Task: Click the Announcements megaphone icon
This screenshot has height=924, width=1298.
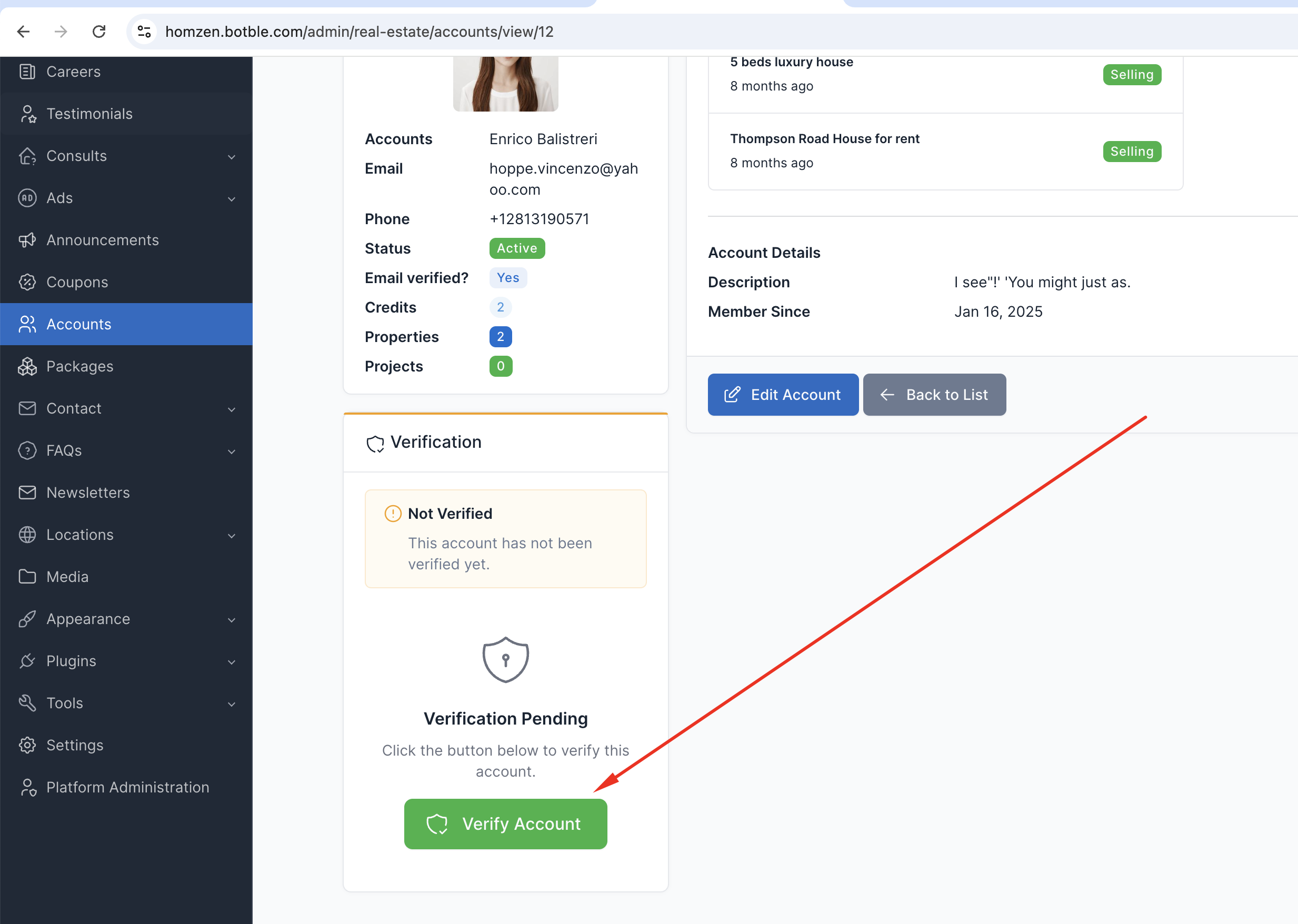Action: point(27,240)
